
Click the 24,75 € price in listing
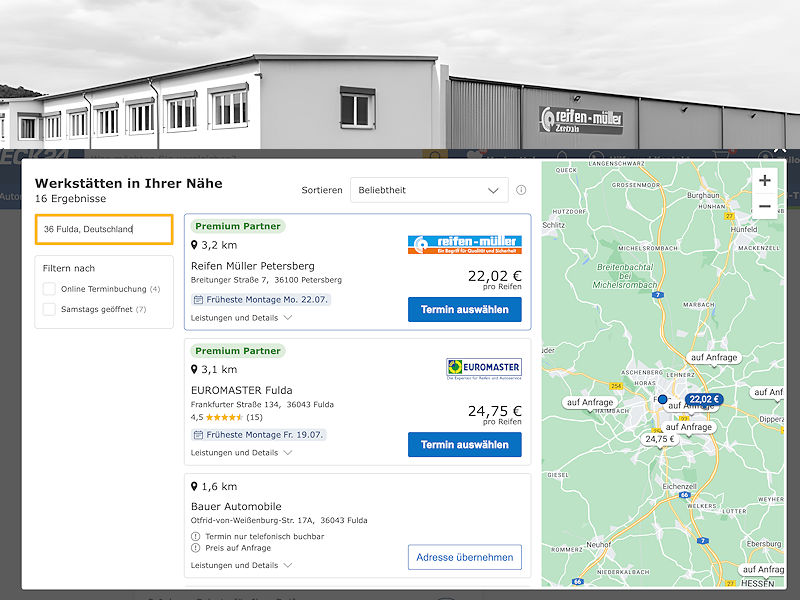494,411
